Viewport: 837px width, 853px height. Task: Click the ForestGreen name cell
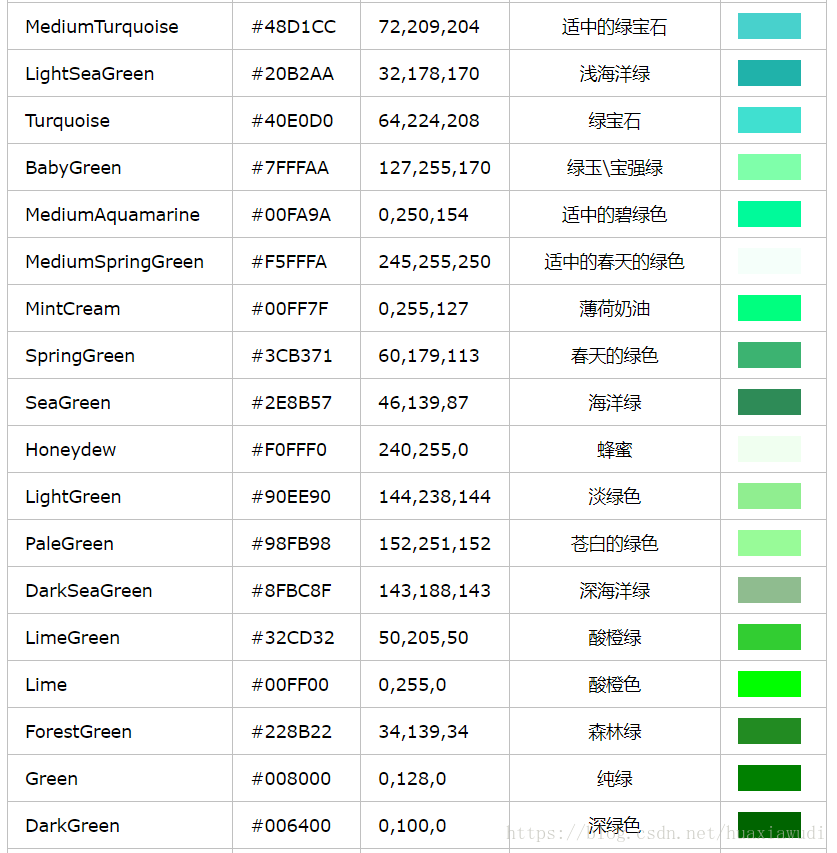[120, 731]
